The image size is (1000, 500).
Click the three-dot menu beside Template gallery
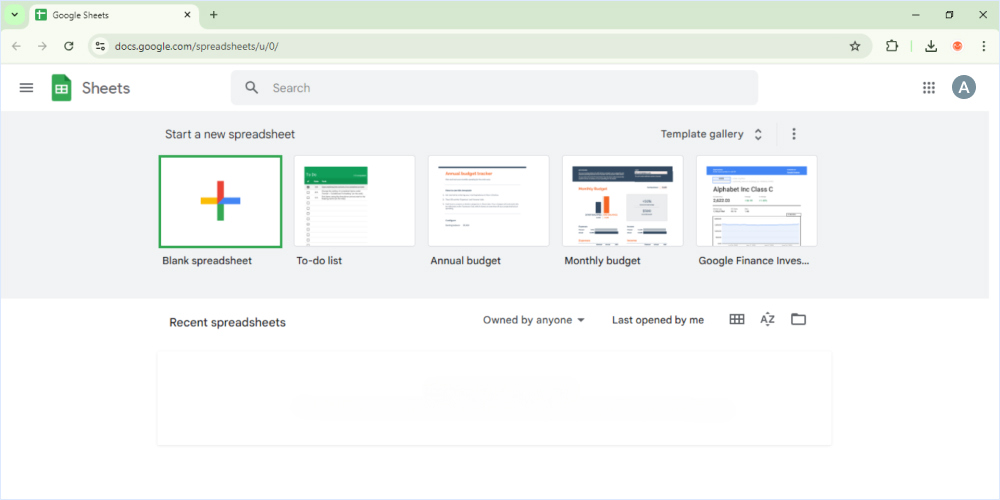tap(794, 134)
